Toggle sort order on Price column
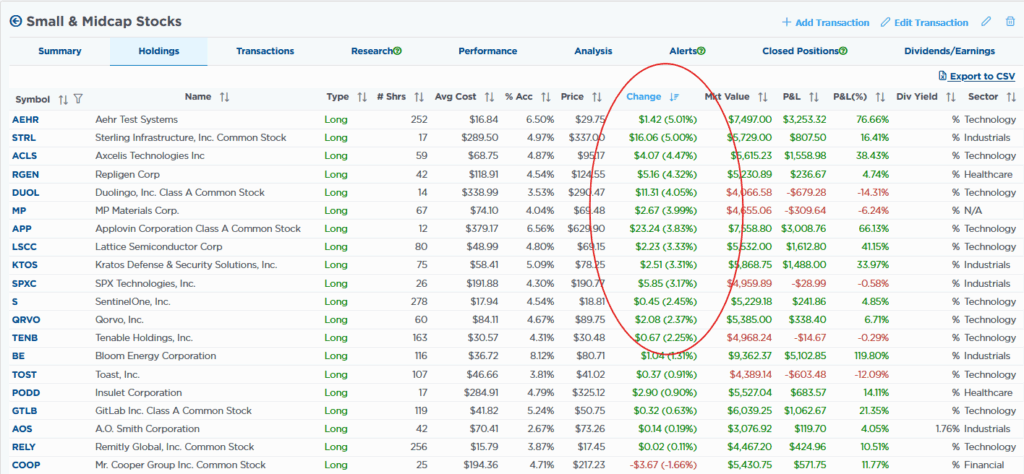The width and height of the screenshot is (1024, 474). (x=597, y=97)
